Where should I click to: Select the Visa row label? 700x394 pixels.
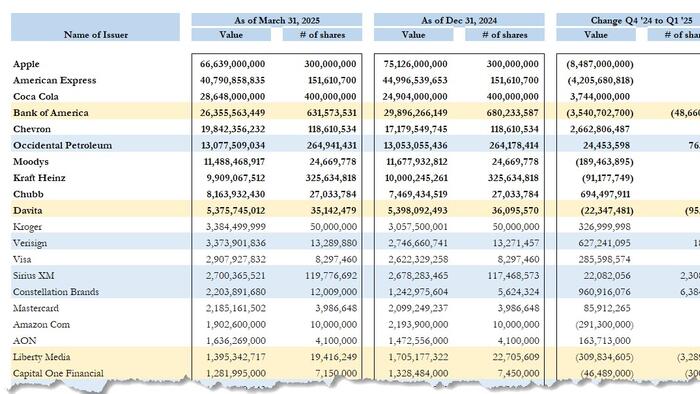tap(22, 260)
